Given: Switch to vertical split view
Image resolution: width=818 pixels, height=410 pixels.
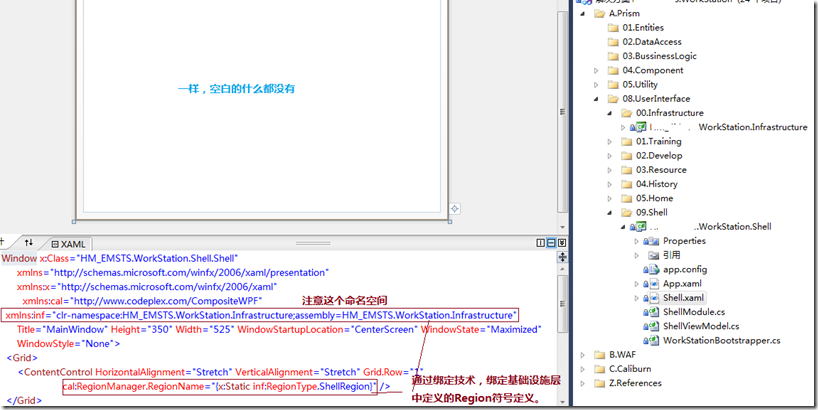Looking at the screenshot, I should (541, 243).
